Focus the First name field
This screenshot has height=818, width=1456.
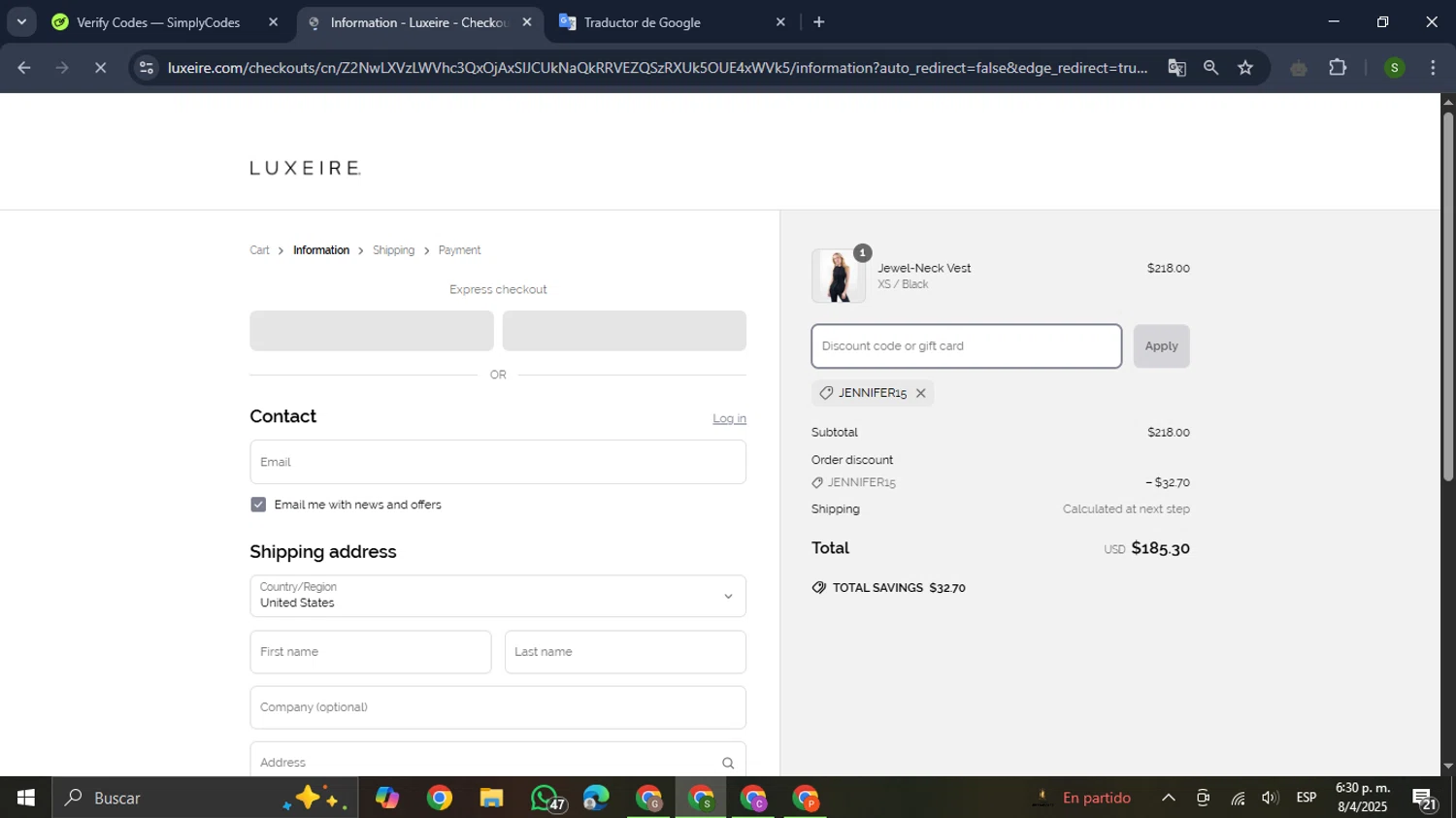pyautogui.click(x=371, y=652)
